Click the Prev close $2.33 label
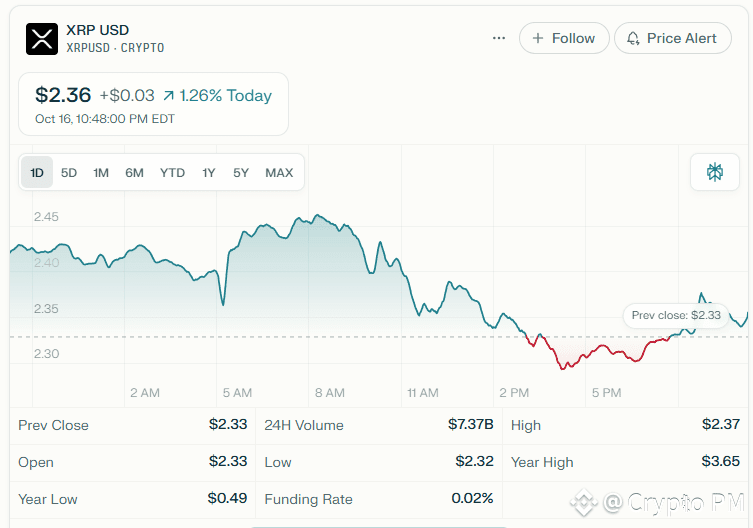753x528 pixels. coord(676,315)
